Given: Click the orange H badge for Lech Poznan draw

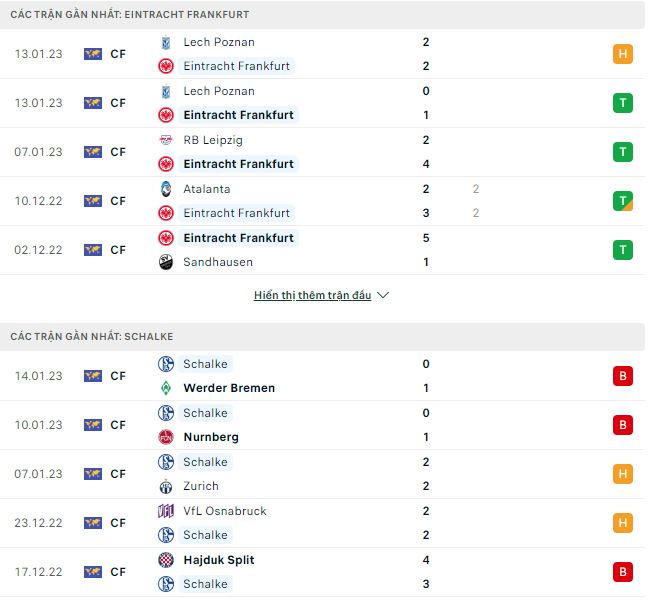Looking at the screenshot, I should pos(623,54).
